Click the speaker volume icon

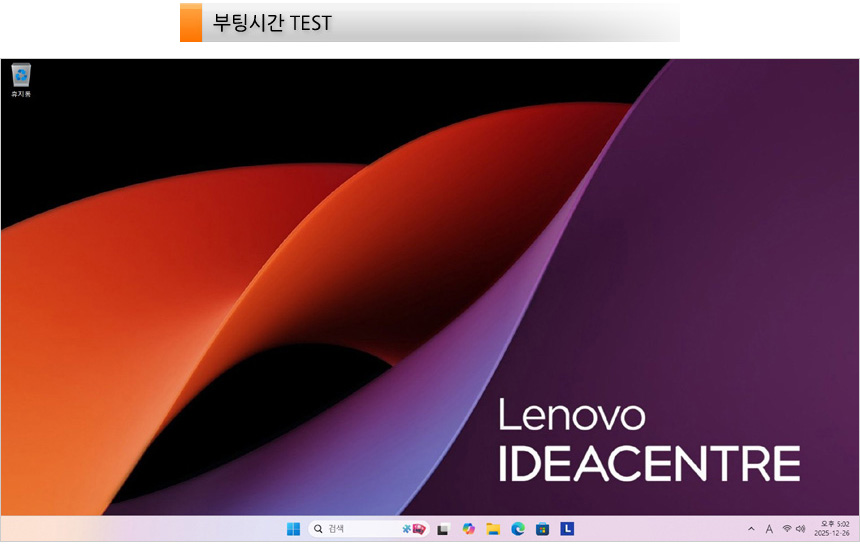point(800,528)
